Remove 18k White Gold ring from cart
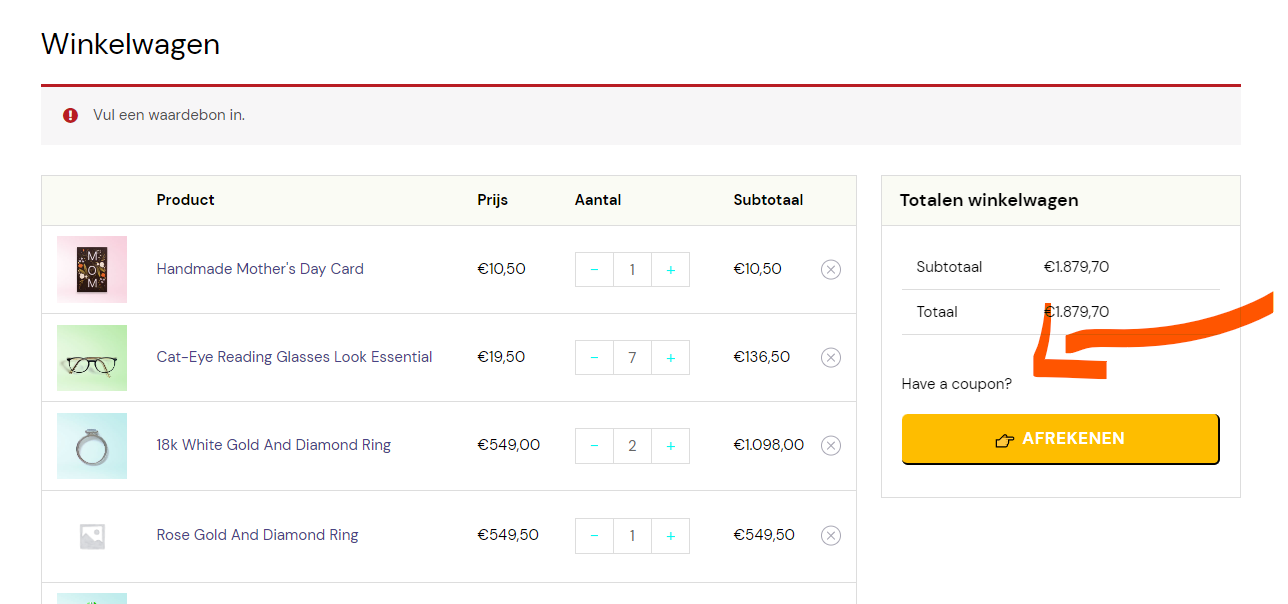 (x=831, y=445)
